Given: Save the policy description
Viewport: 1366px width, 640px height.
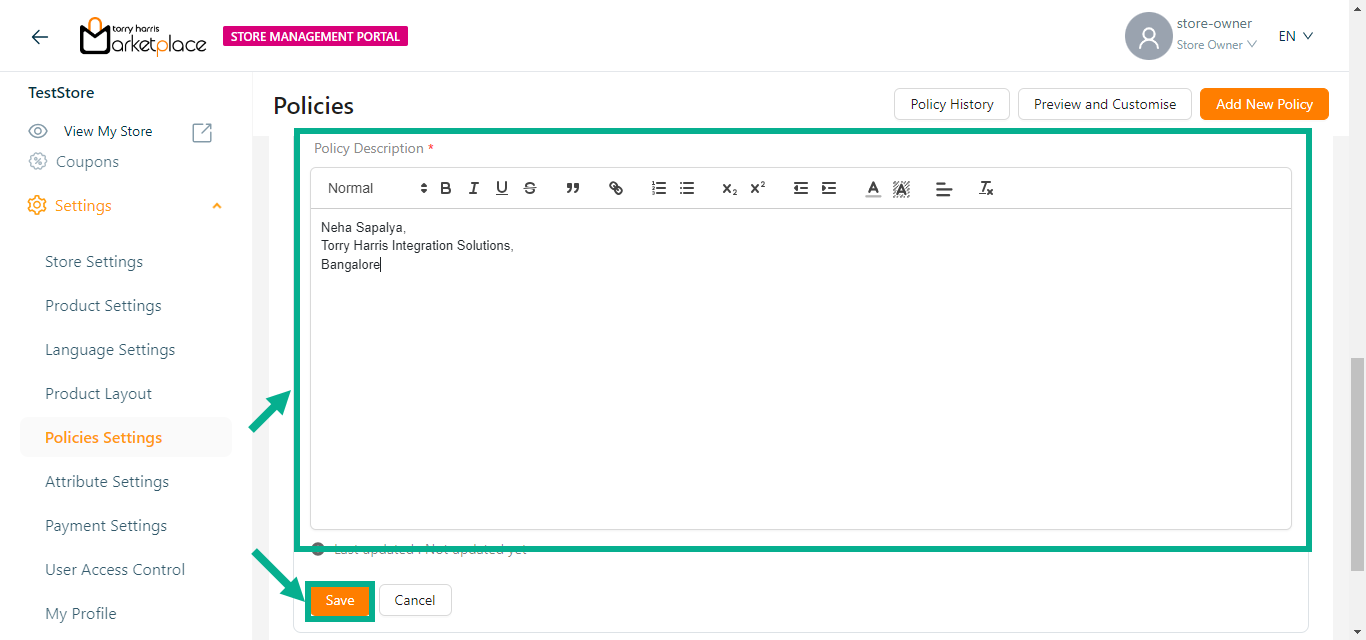Looking at the screenshot, I should point(340,600).
